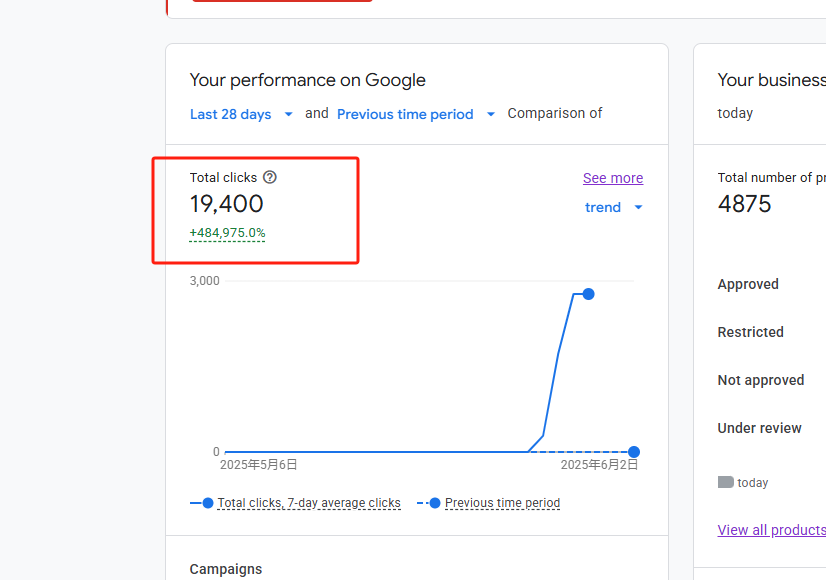The height and width of the screenshot is (580, 826).
Task: Click the help icon beside Total clicks
Action: 270,177
